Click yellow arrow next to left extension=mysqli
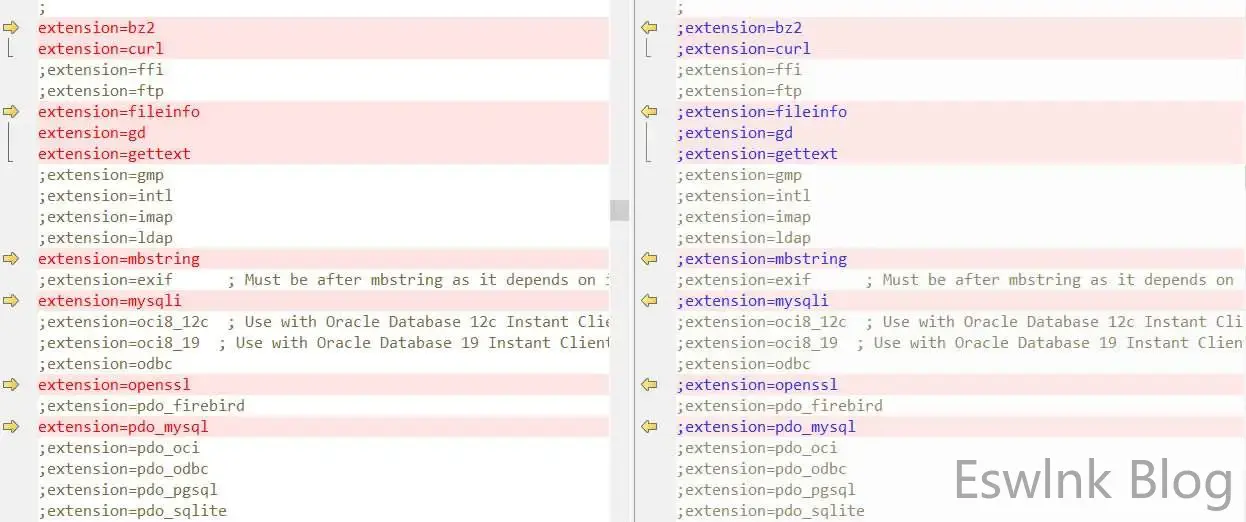 pyautogui.click(x=11, y=301)
